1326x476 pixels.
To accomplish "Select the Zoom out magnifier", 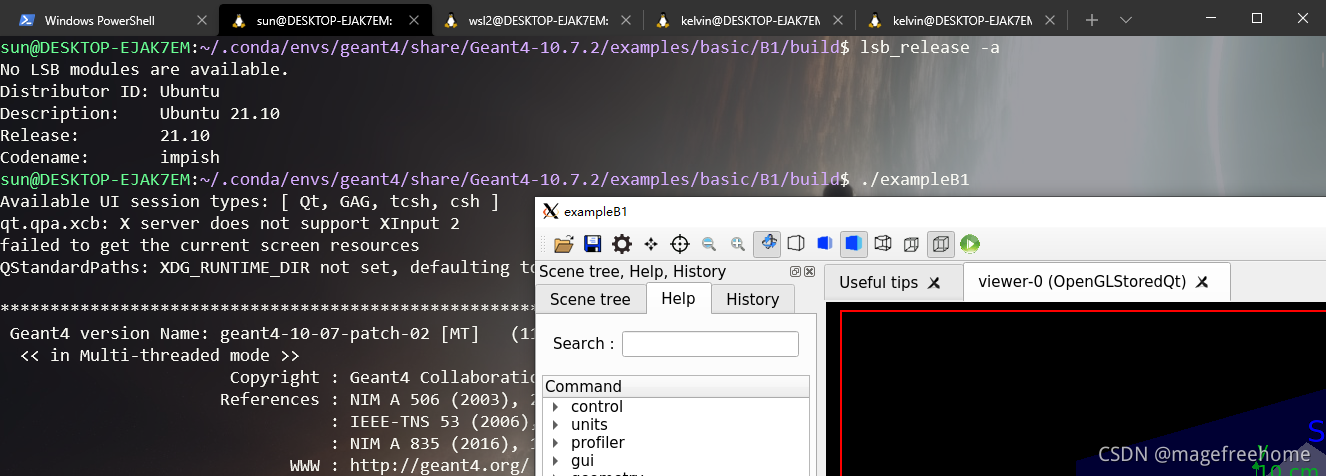I will coord(709,244).
